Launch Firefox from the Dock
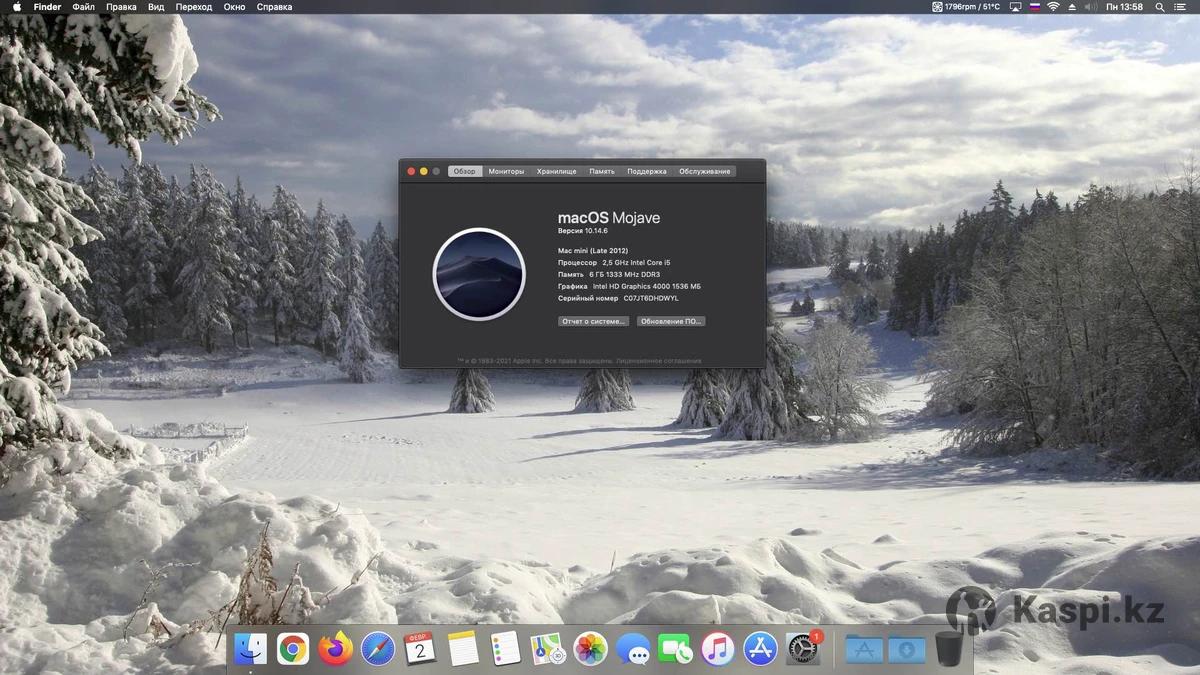Image resolution: width=1200 pixels, height=675 pixels. [336, 649]
